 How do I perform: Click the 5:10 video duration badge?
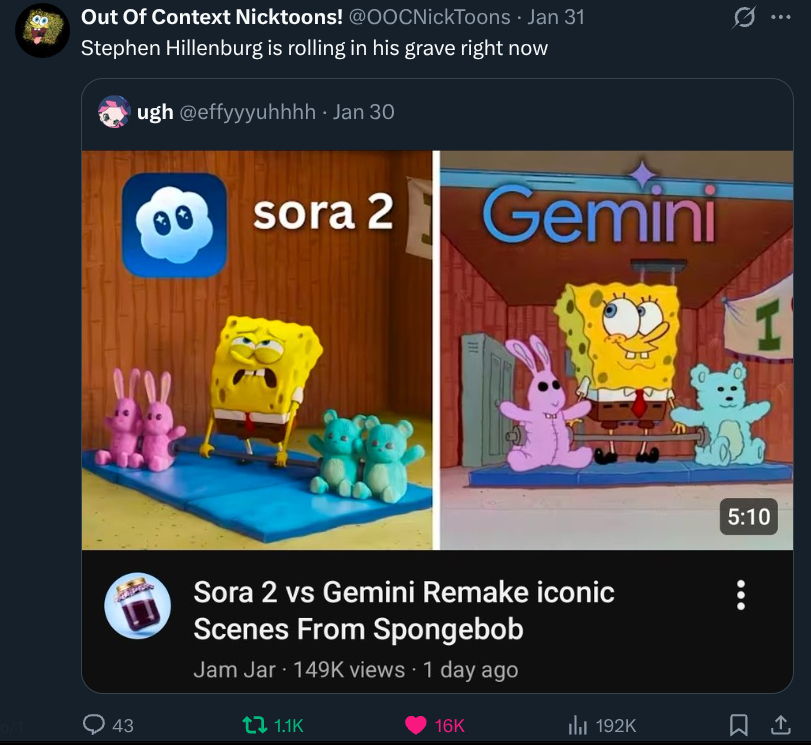pyautogui.click(x=748, y=516)
